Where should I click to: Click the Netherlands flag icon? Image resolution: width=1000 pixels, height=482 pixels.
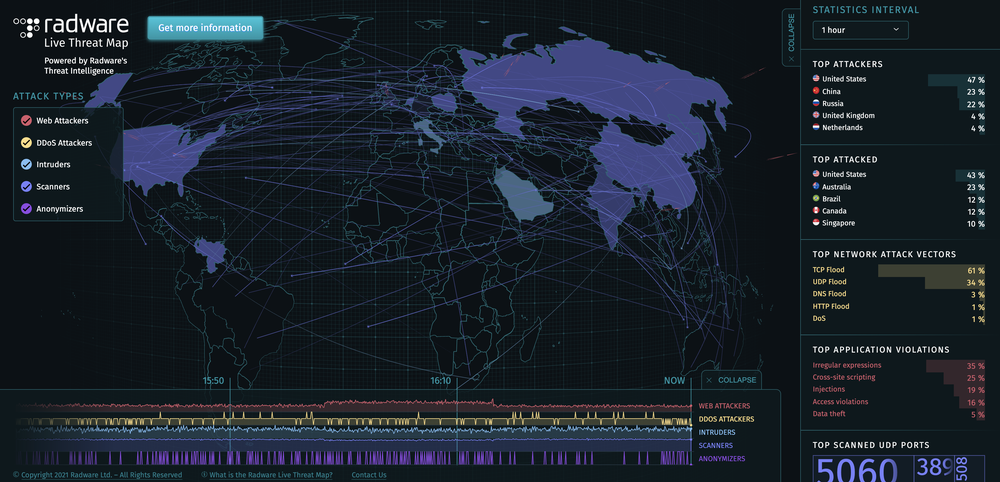(816, 128)
